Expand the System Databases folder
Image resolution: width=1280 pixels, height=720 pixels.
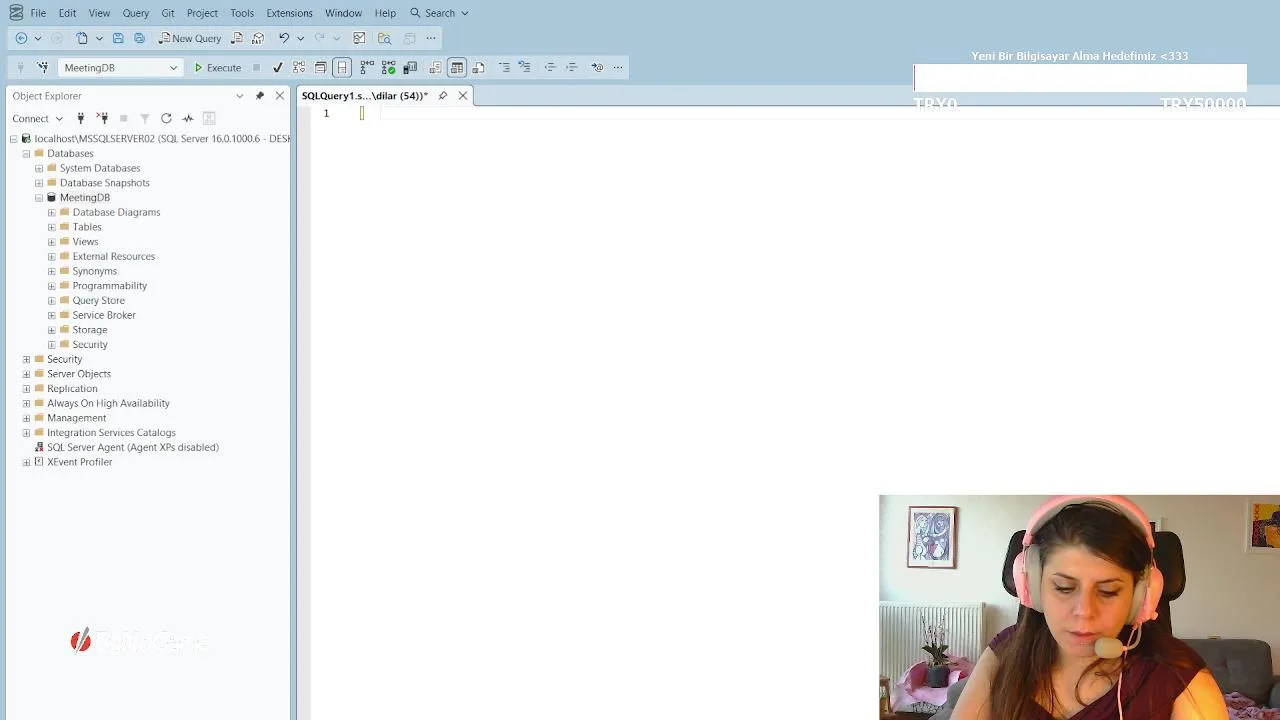(39, 168)
